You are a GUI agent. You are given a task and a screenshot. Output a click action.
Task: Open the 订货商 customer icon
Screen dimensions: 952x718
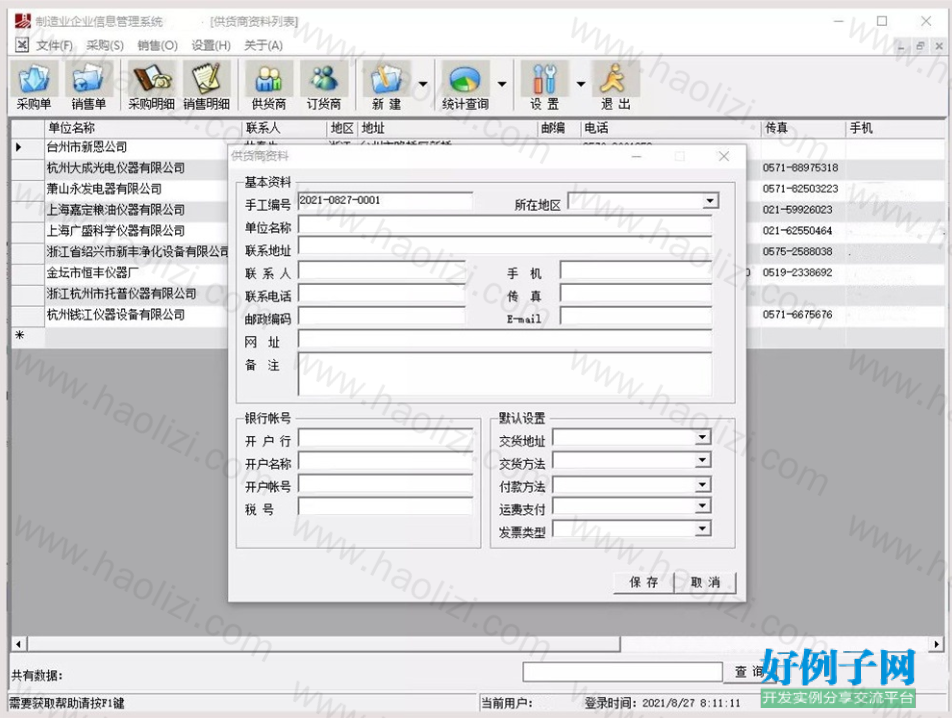(x=324, y=86)
